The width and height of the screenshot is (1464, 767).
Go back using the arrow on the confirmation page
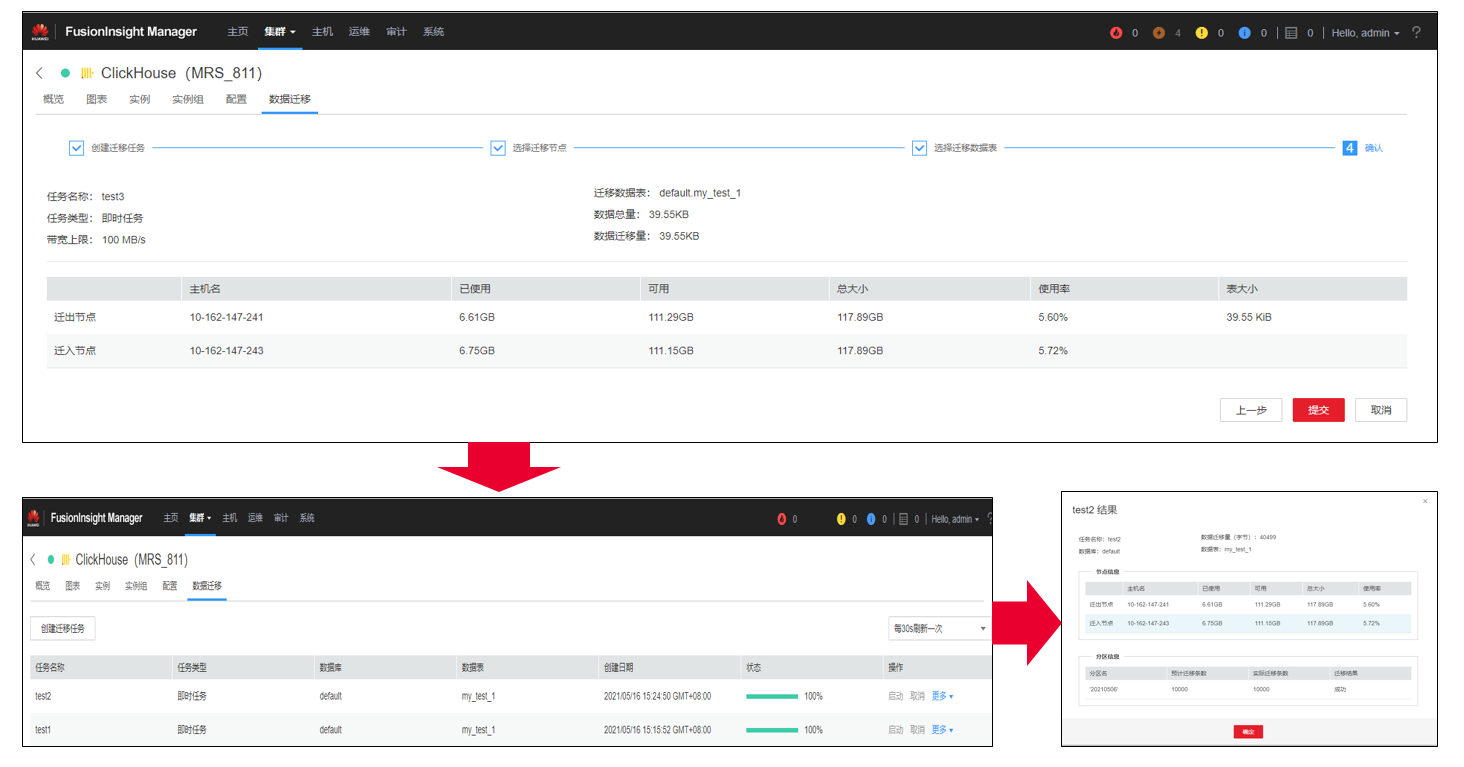(x=40, y=73)
